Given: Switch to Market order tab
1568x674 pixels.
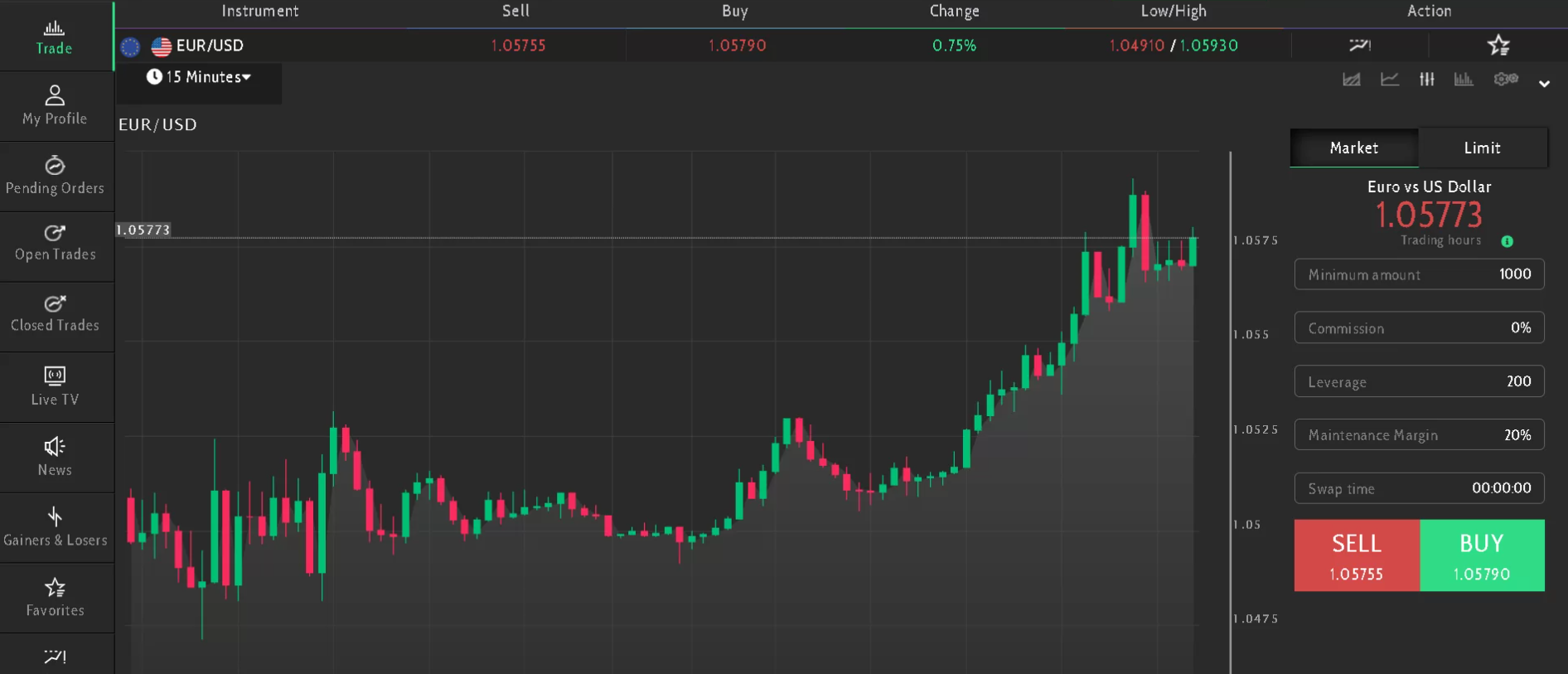Looking at the screenshot, I should click(x=1354, y=148).
